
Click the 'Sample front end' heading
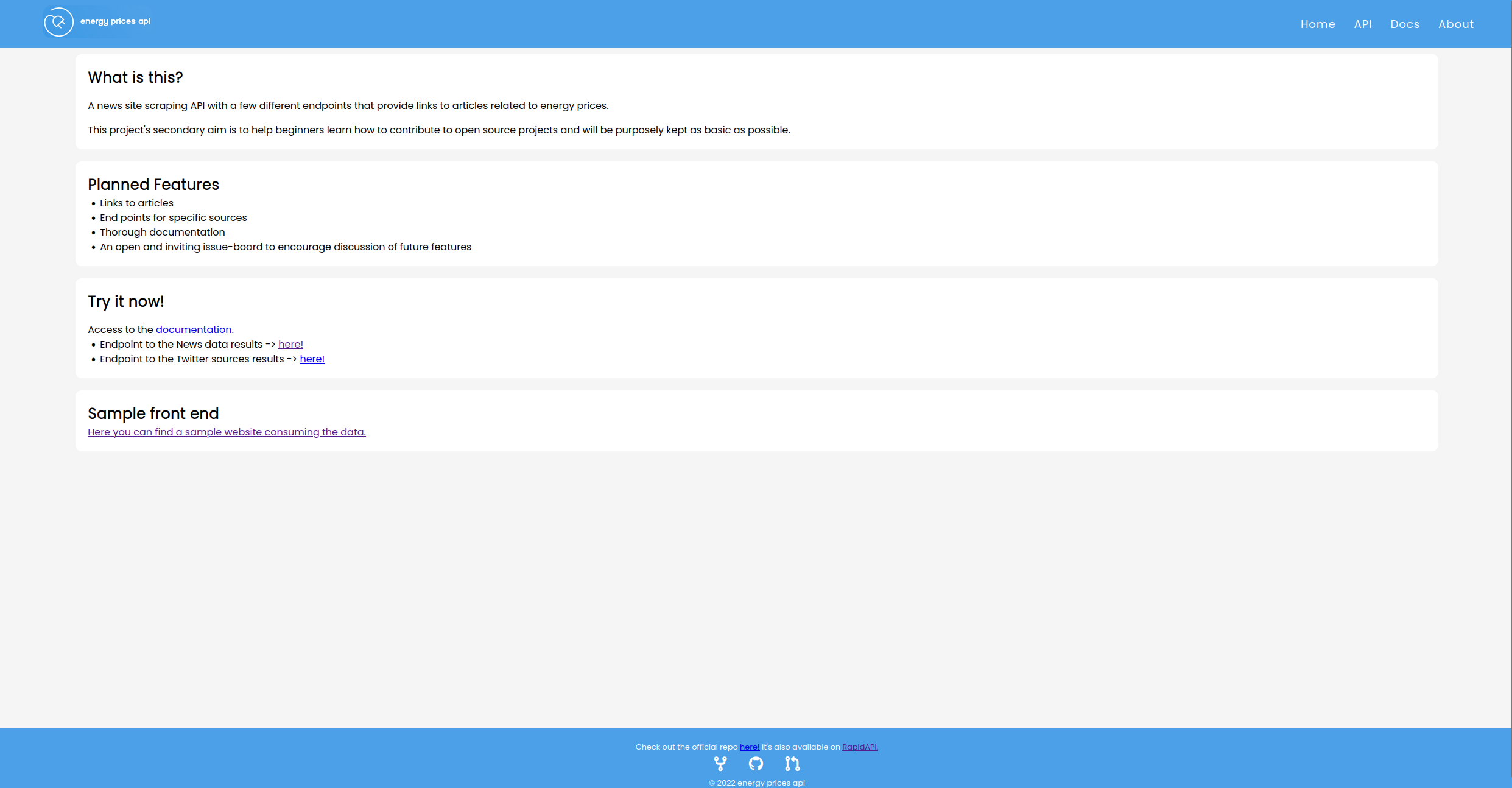point(153,413)
